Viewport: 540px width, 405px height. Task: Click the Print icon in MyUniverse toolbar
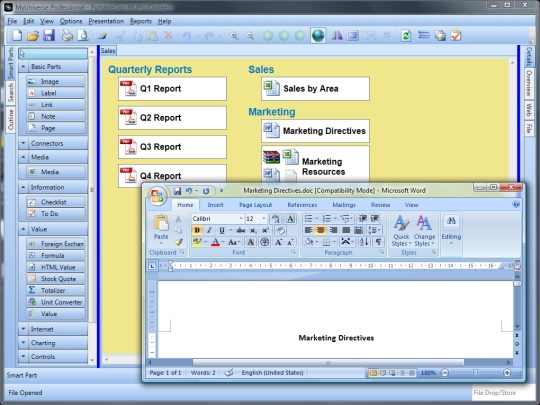click(67, 35)
